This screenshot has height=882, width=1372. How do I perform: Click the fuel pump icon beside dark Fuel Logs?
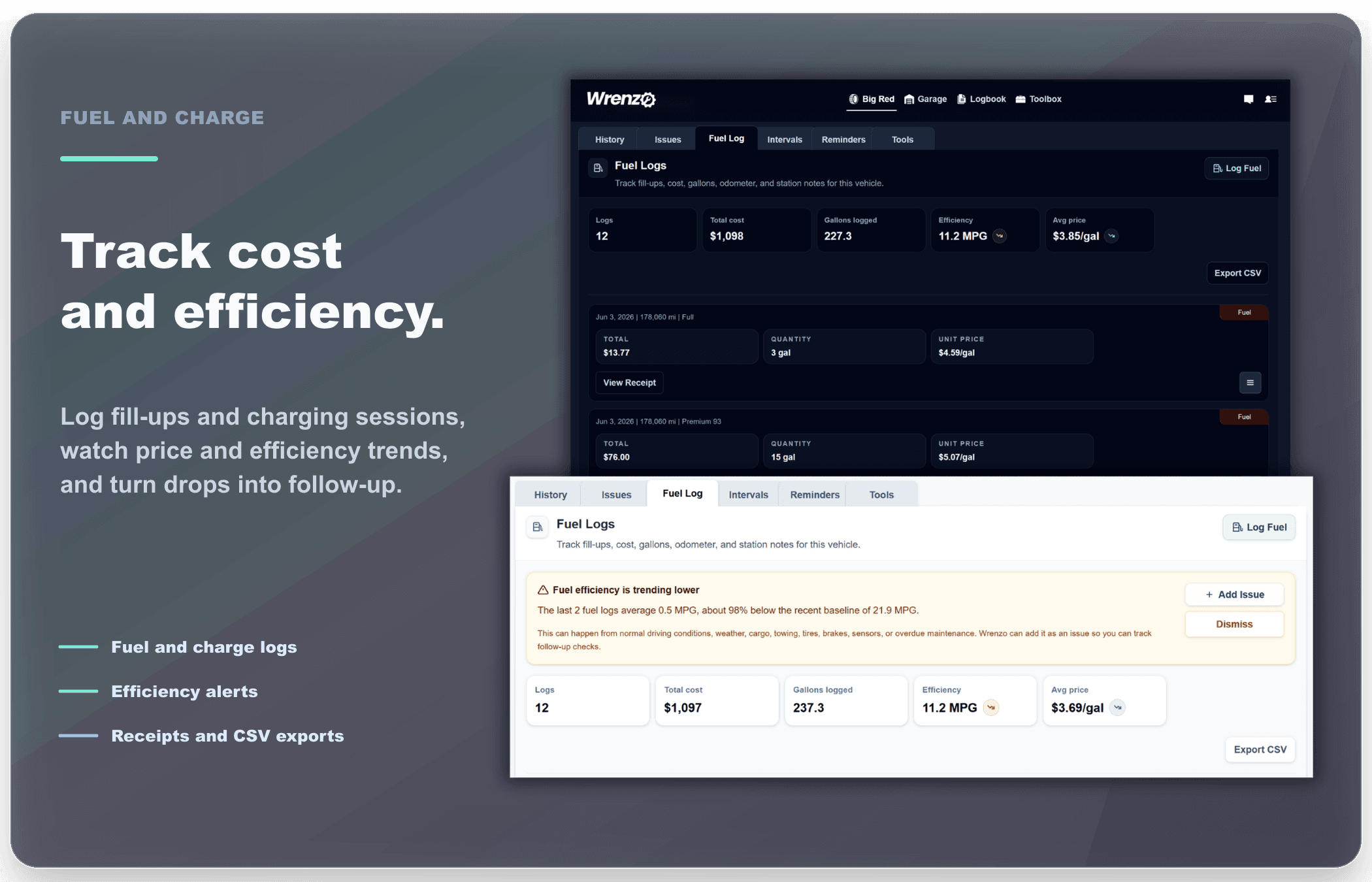click(598, 169)
